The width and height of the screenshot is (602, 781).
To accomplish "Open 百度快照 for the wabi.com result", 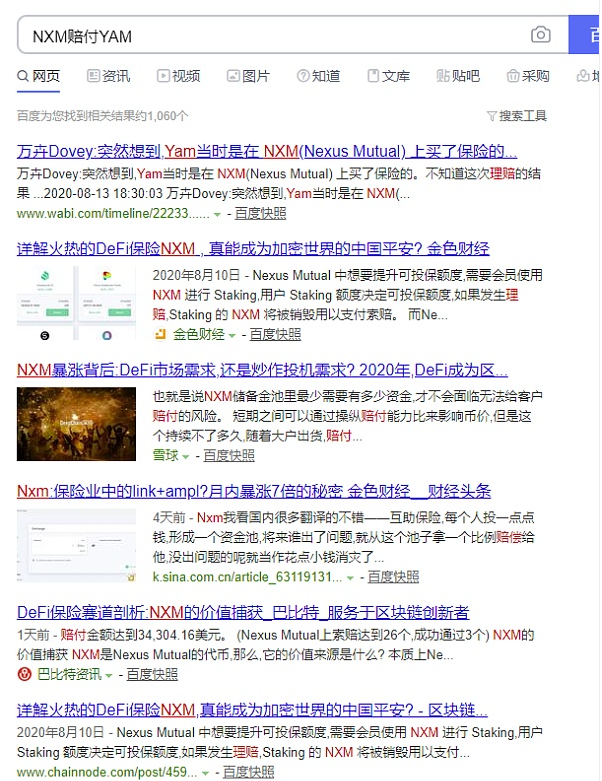I will 260,214.
